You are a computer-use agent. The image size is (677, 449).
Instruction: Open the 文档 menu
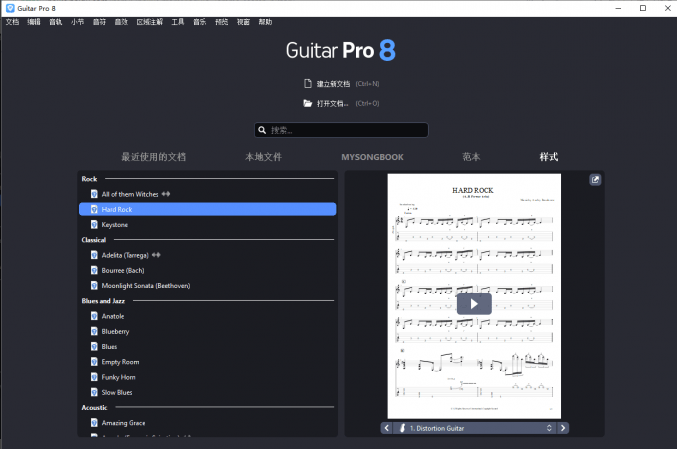(12, 22)
